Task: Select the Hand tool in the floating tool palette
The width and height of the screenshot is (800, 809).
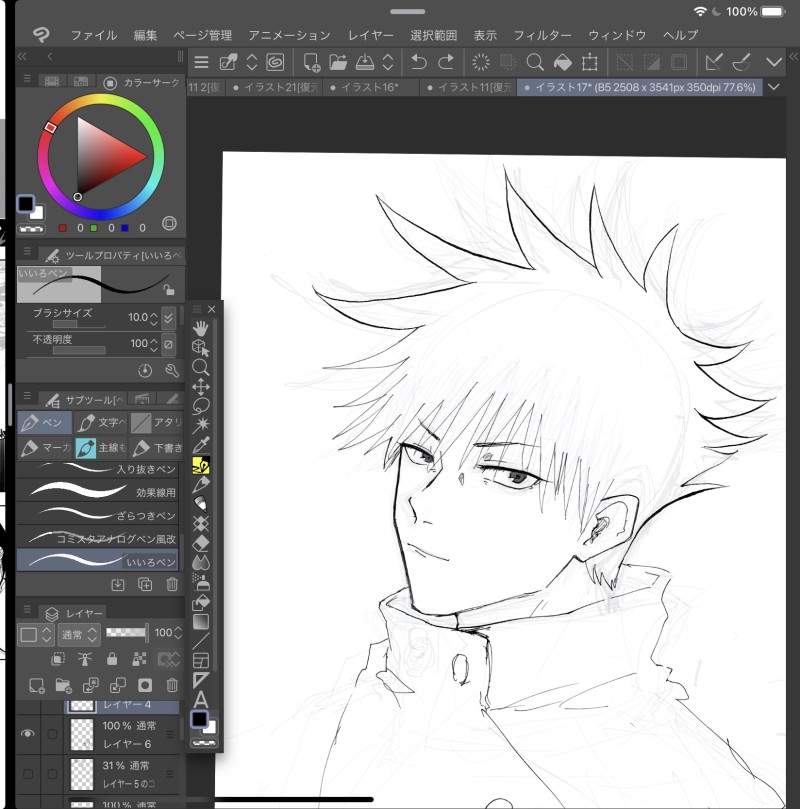Action: (201, 328)
